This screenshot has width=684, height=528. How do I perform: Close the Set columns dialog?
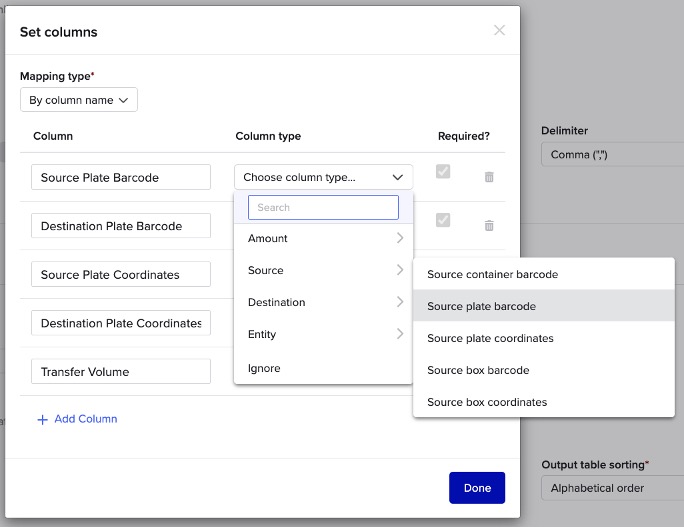point(499,31)
